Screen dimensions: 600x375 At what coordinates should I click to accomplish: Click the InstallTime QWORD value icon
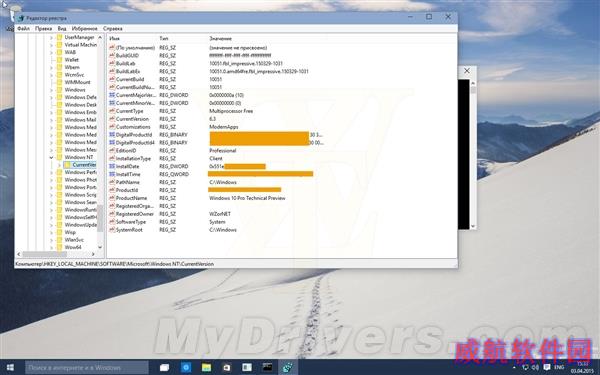[x=112, y=174]
